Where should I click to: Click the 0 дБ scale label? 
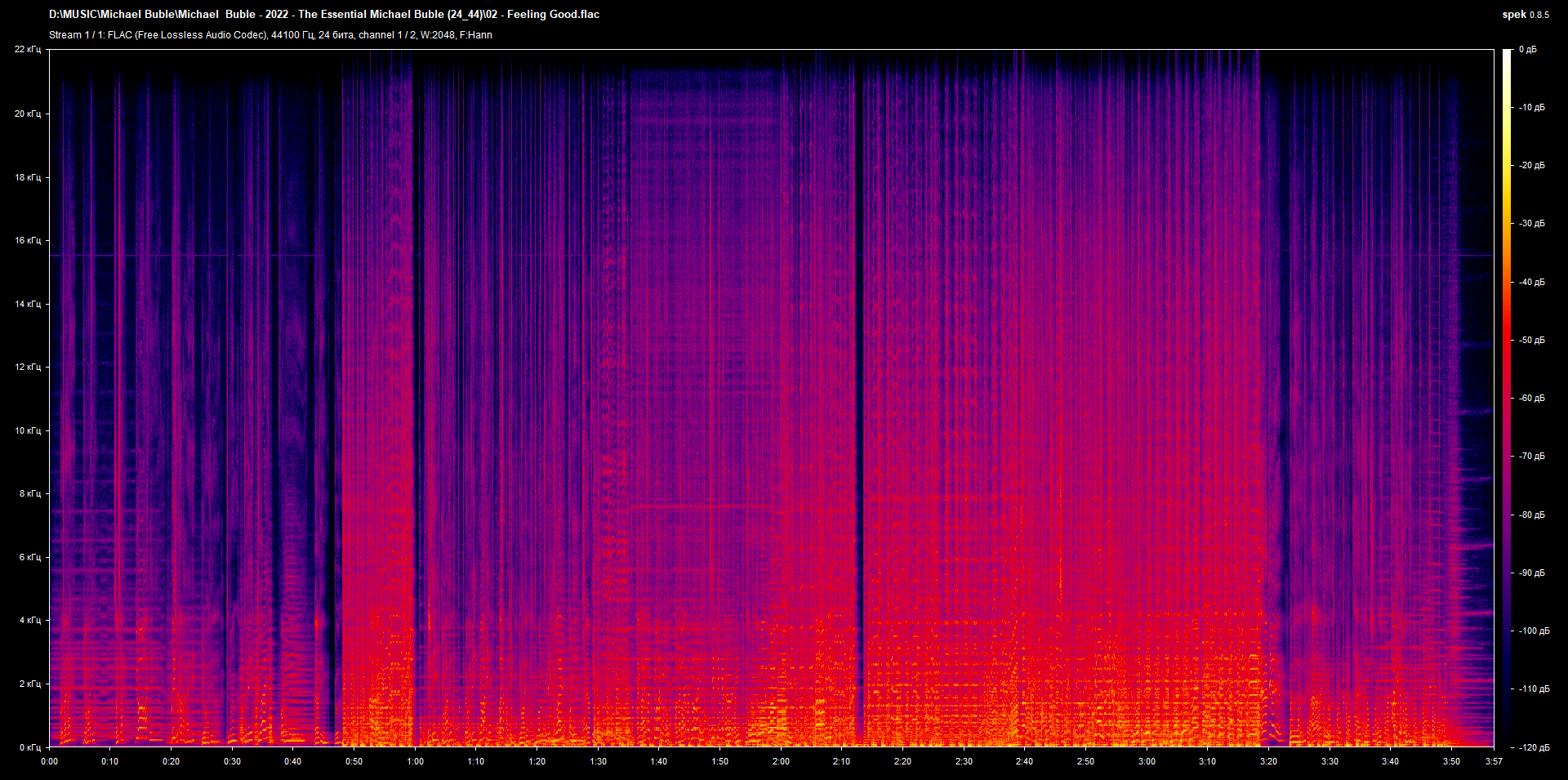(1528, 50)
